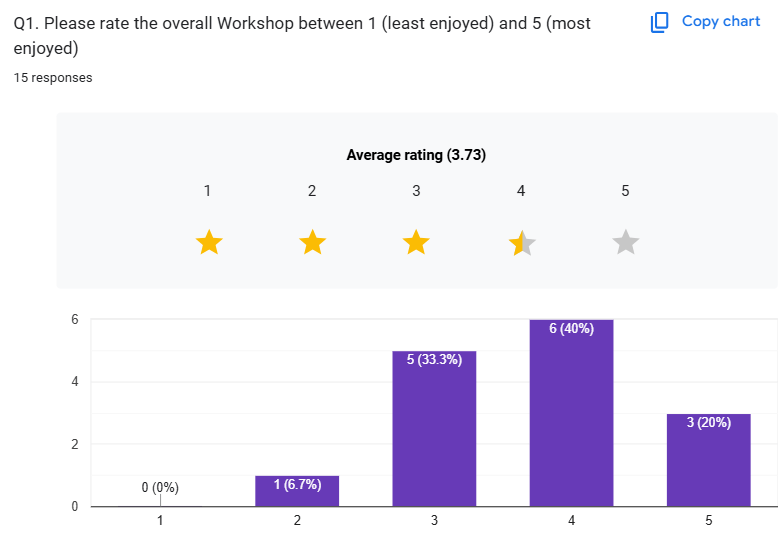The image size is (784, 550).
Task: Click the third gold star
Action: point(416,242)
